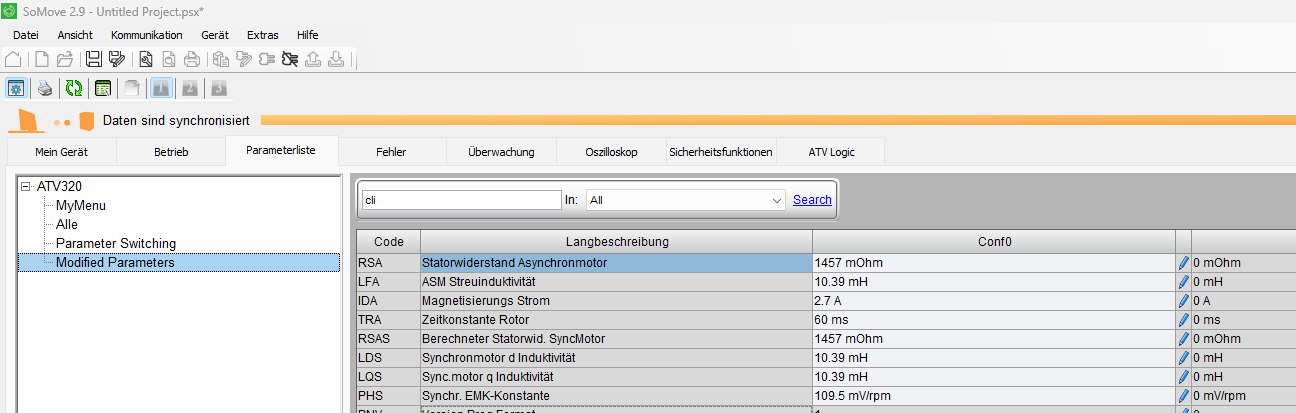Click the 1457 mOhm value in RSA row
This screenshot has height=413, width=1296.
click(x=994, y=263)
